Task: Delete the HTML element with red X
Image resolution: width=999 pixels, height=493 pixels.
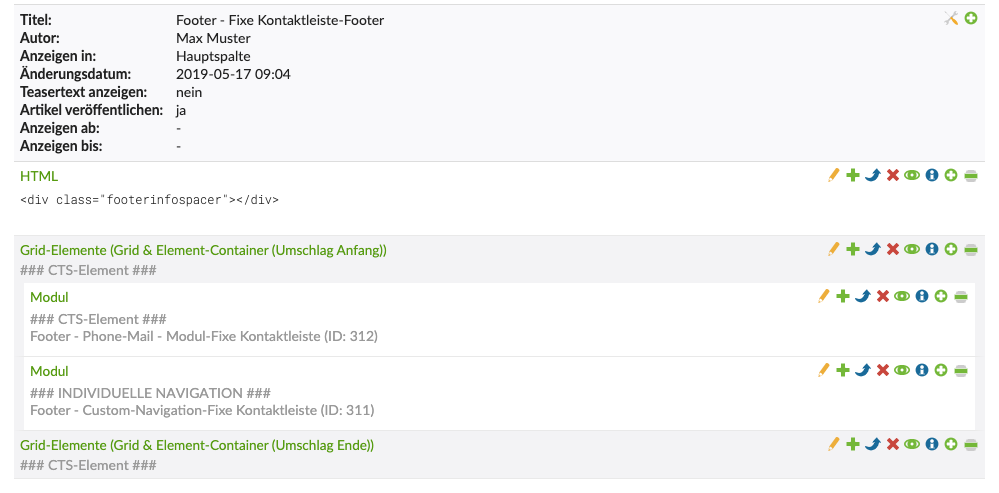Action: [x=892, y=175]
